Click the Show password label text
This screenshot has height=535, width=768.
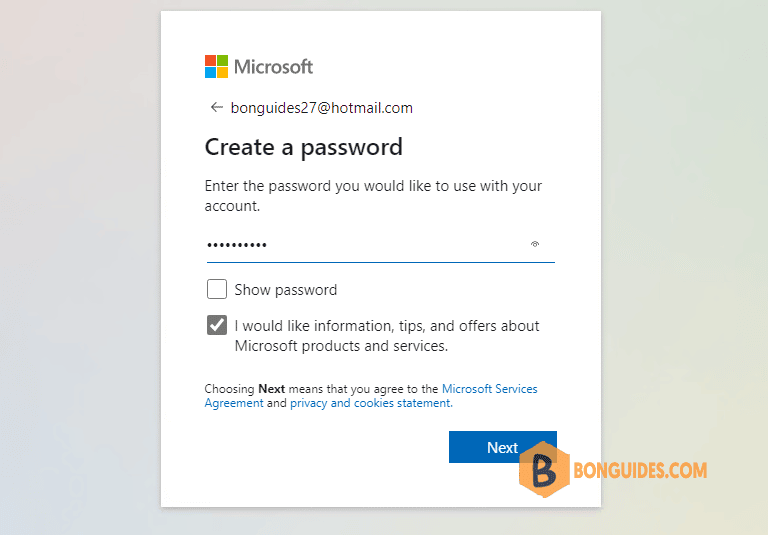pos(286,290)
